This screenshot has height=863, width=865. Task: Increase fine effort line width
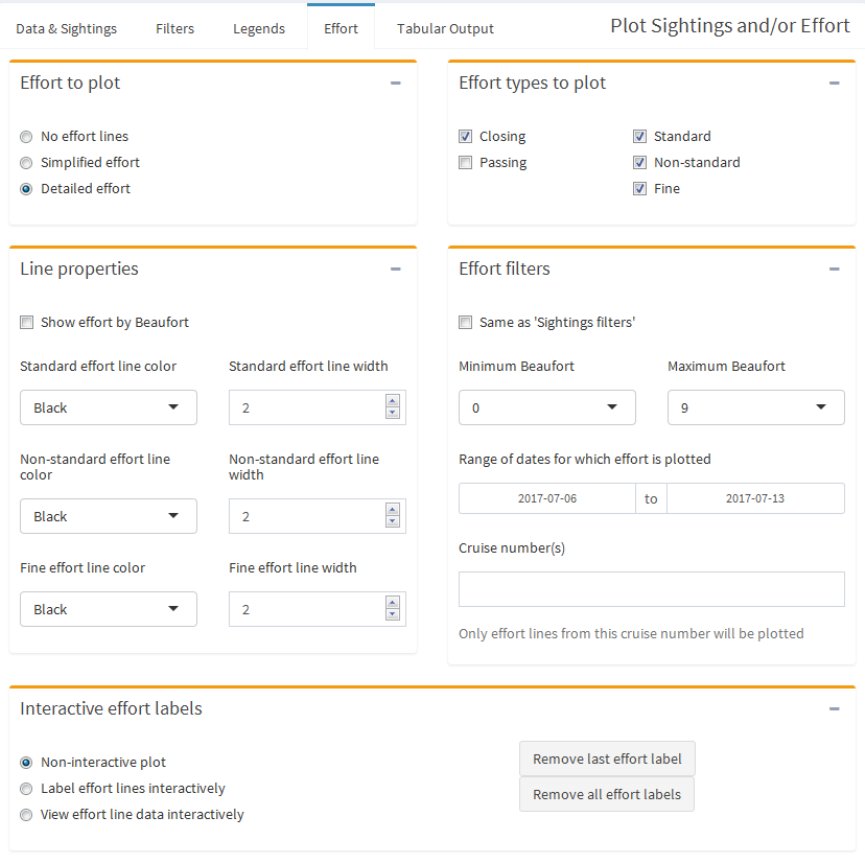tap(392, 603)
